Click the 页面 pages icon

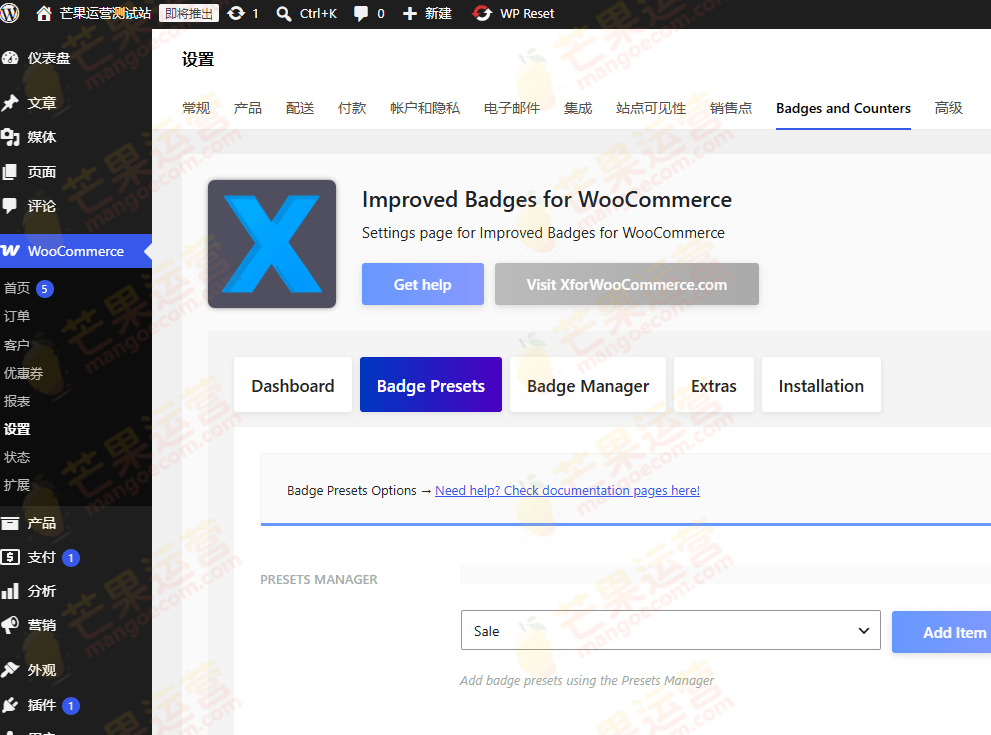[x=10, y=172]
